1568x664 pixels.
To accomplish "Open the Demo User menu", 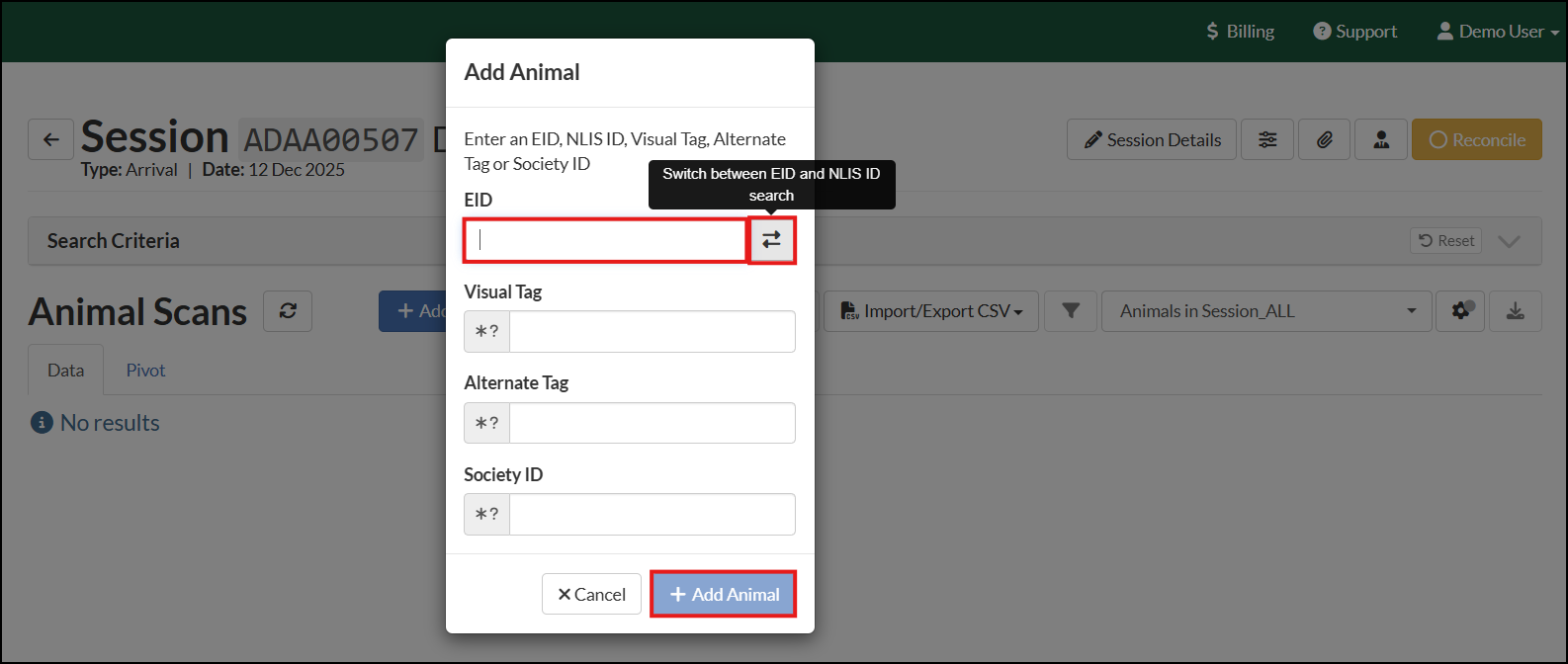I will pos(1497,32).
